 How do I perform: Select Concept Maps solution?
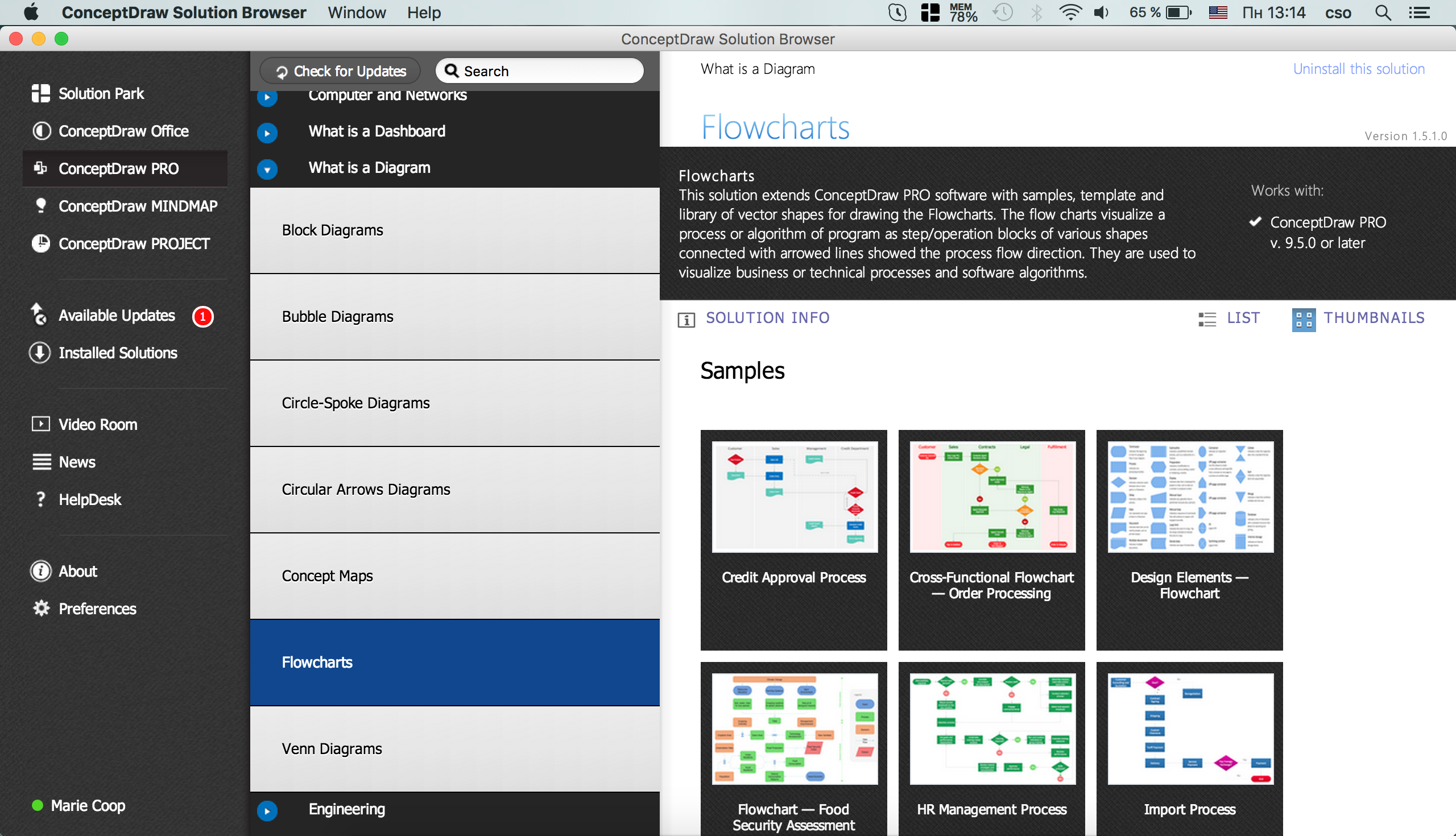(454, 576)
